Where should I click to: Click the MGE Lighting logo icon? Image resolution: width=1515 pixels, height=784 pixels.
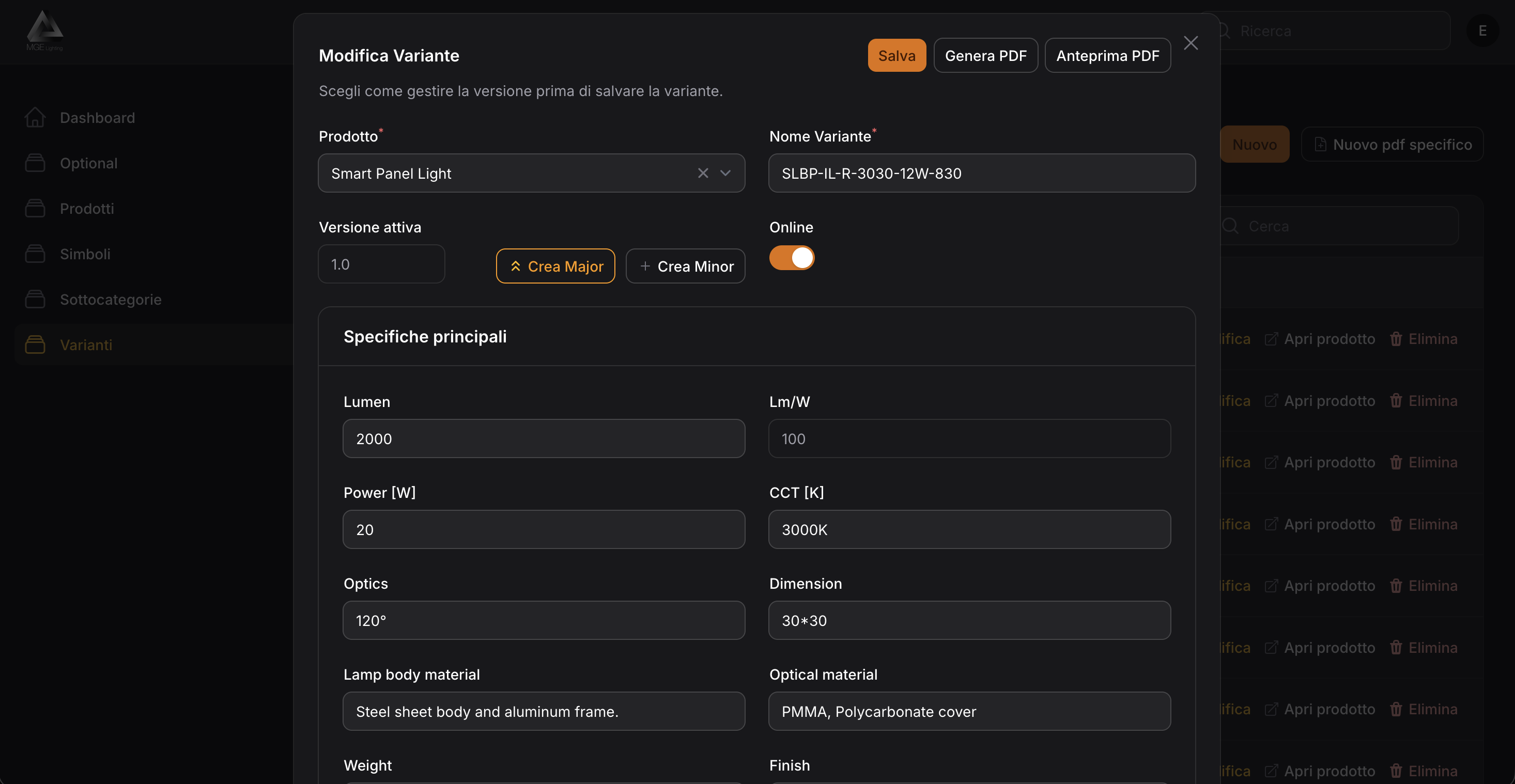click(x=45, y=30)
